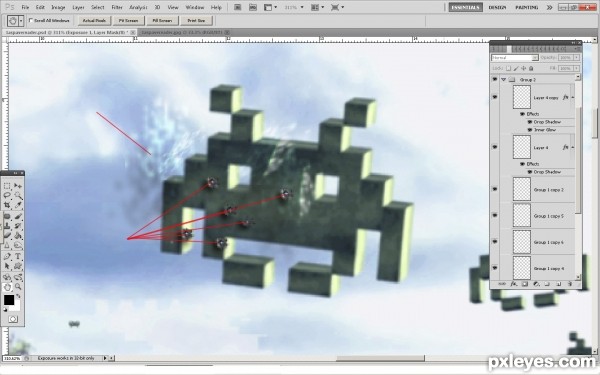Hide the Group 1 copy 5 layer
This screenshot has width=600, height=375.
pos(495,215)
